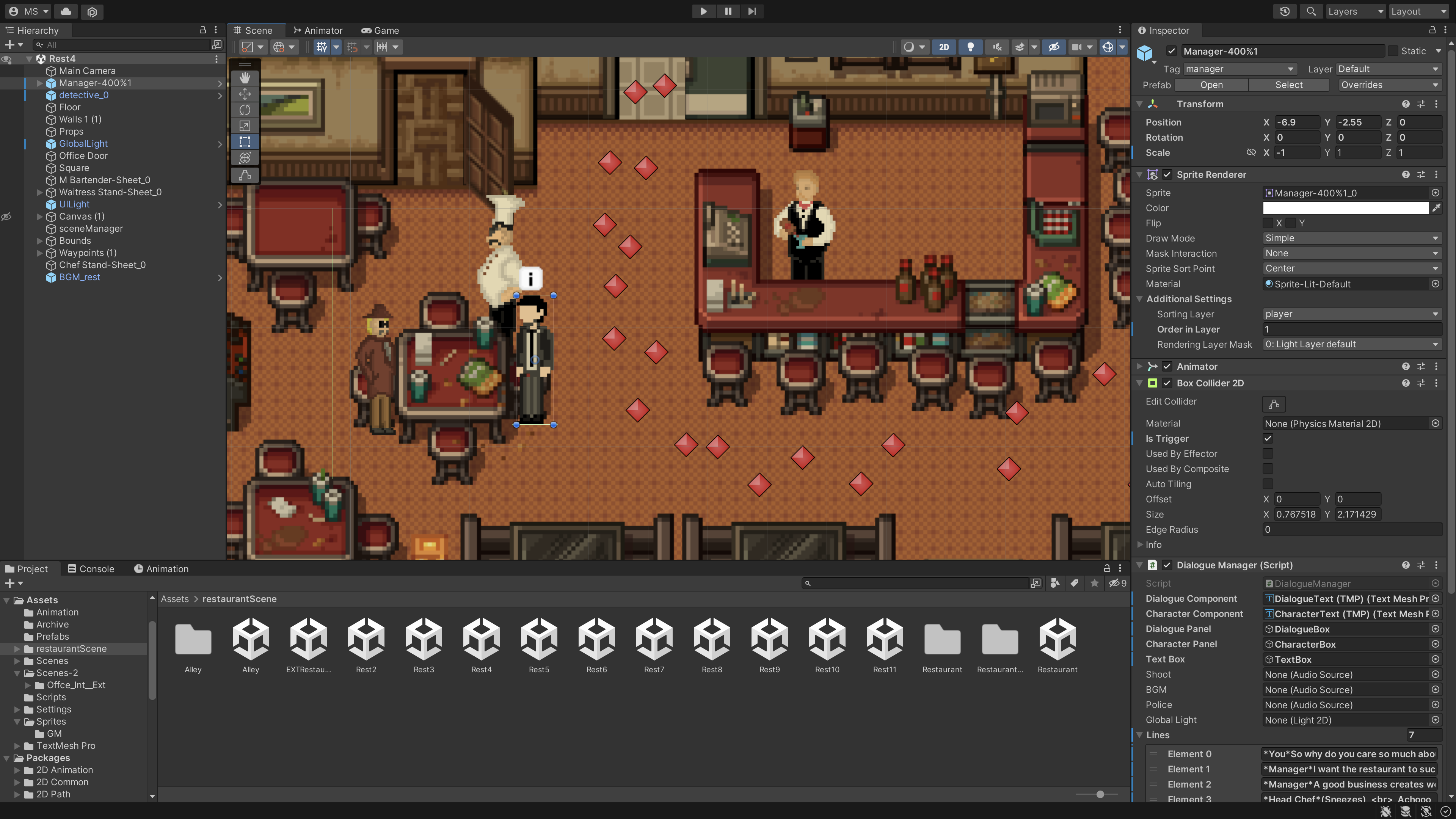The image size is (1456, 819).
Task: Select the Transform tool
Action: [245, 158]
